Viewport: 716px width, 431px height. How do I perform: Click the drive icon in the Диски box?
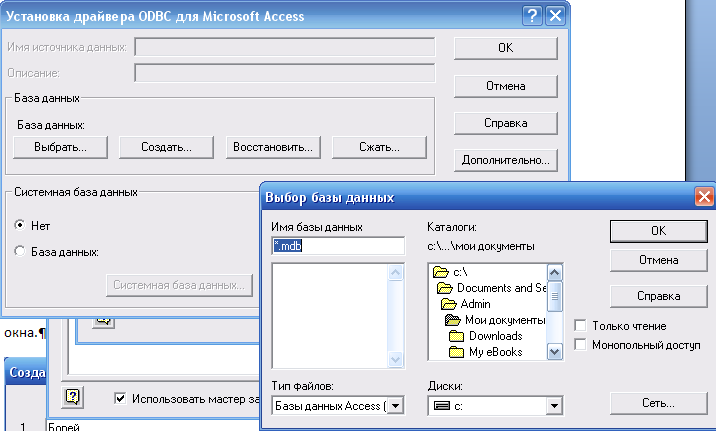click(442, 405)
